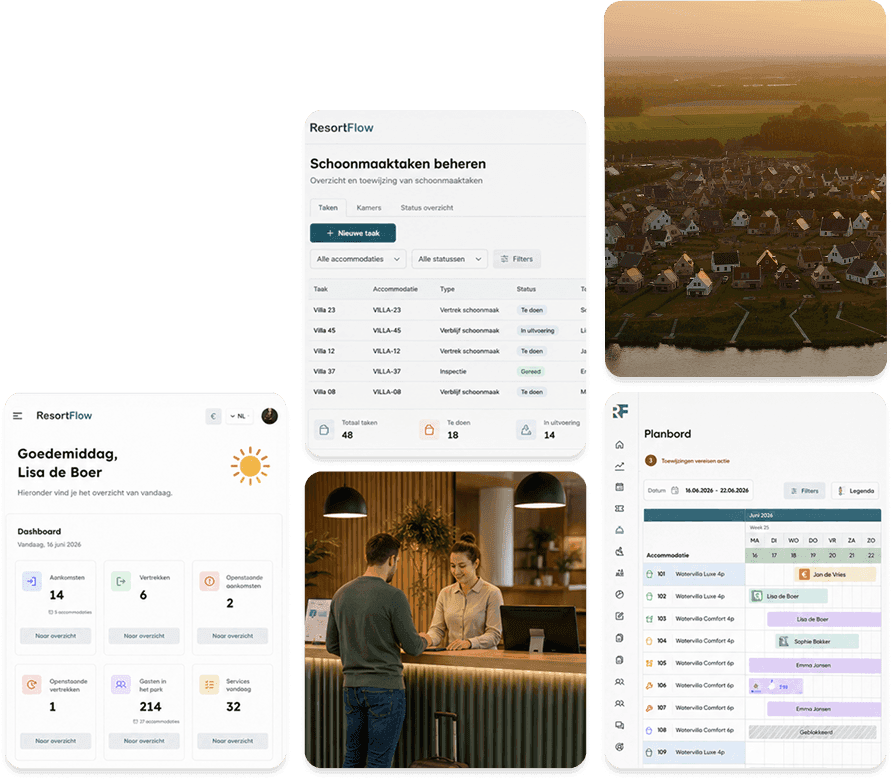Click the Openstaande aankomsten alert icon

coord(209,581)
